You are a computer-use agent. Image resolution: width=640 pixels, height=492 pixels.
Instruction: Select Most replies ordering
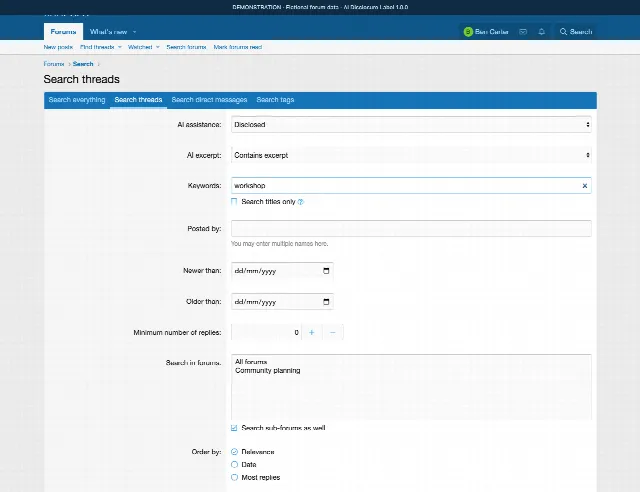pyautogui.click(x=234, y=477)
